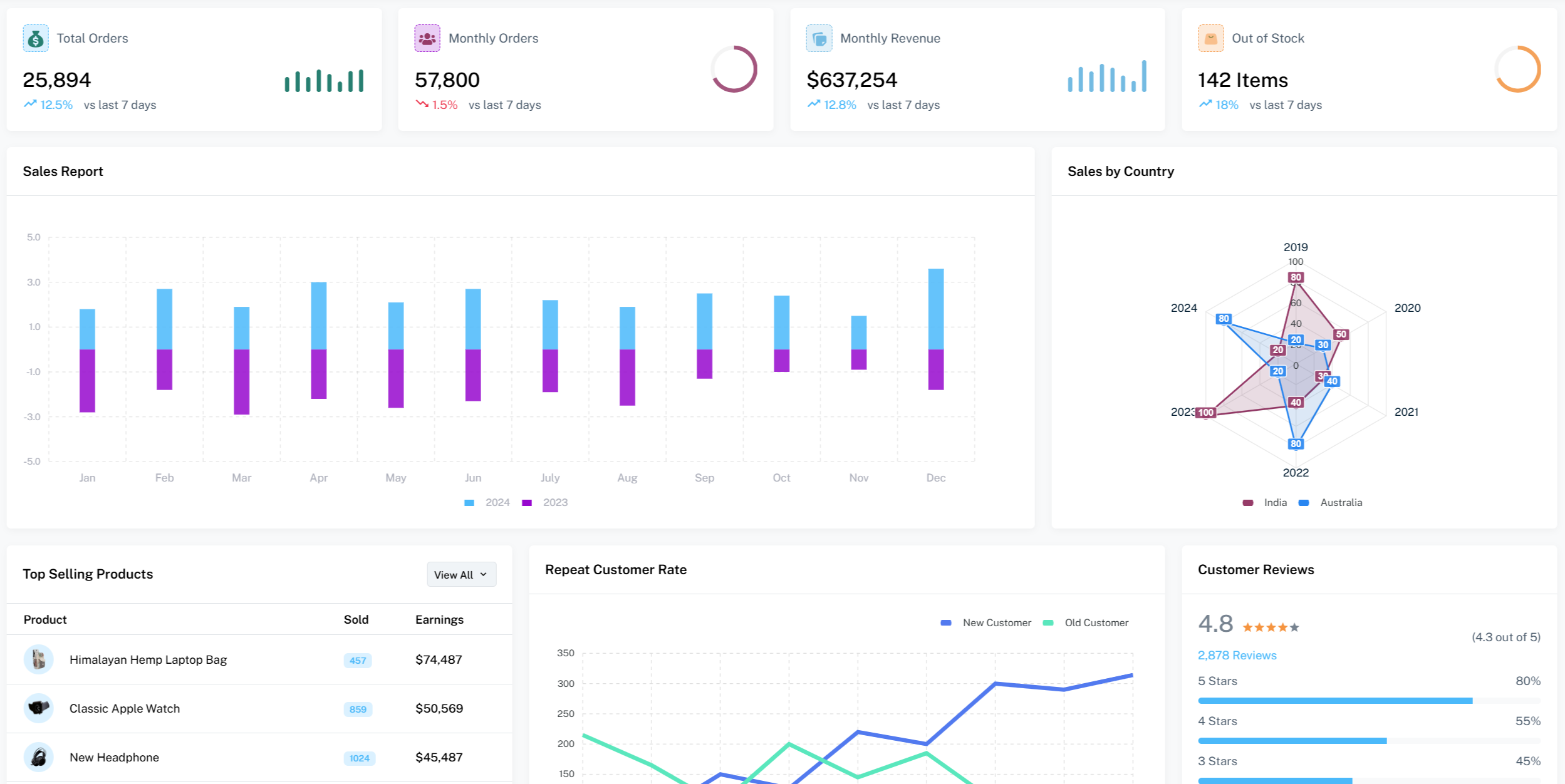Image resolution: width=1565 pixels, height=784 pixels.
Task: Click the Out of Stock orange progress ring
Action: pos(1517,69)
